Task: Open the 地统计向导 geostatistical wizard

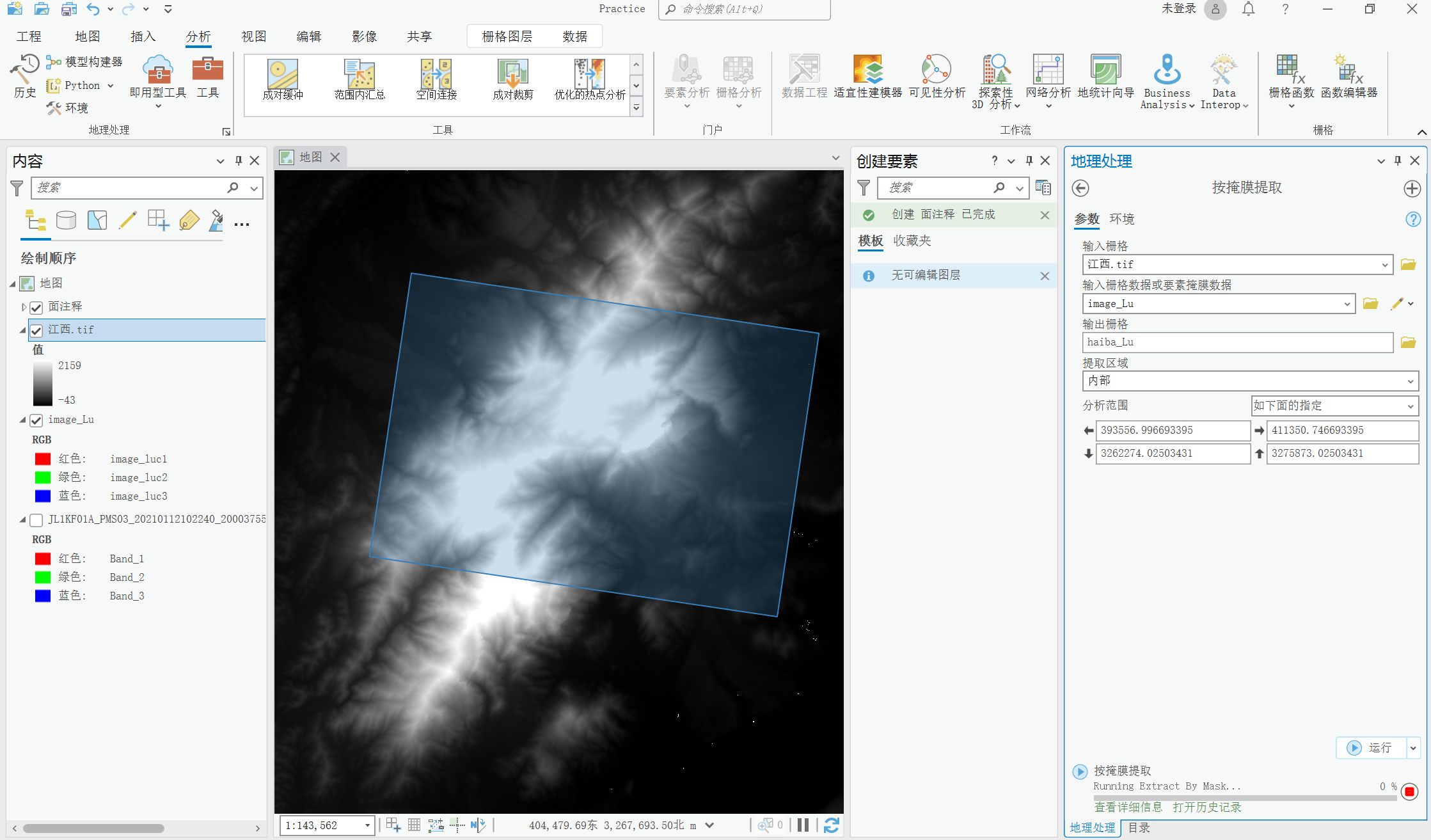Action: [1105, 78]
